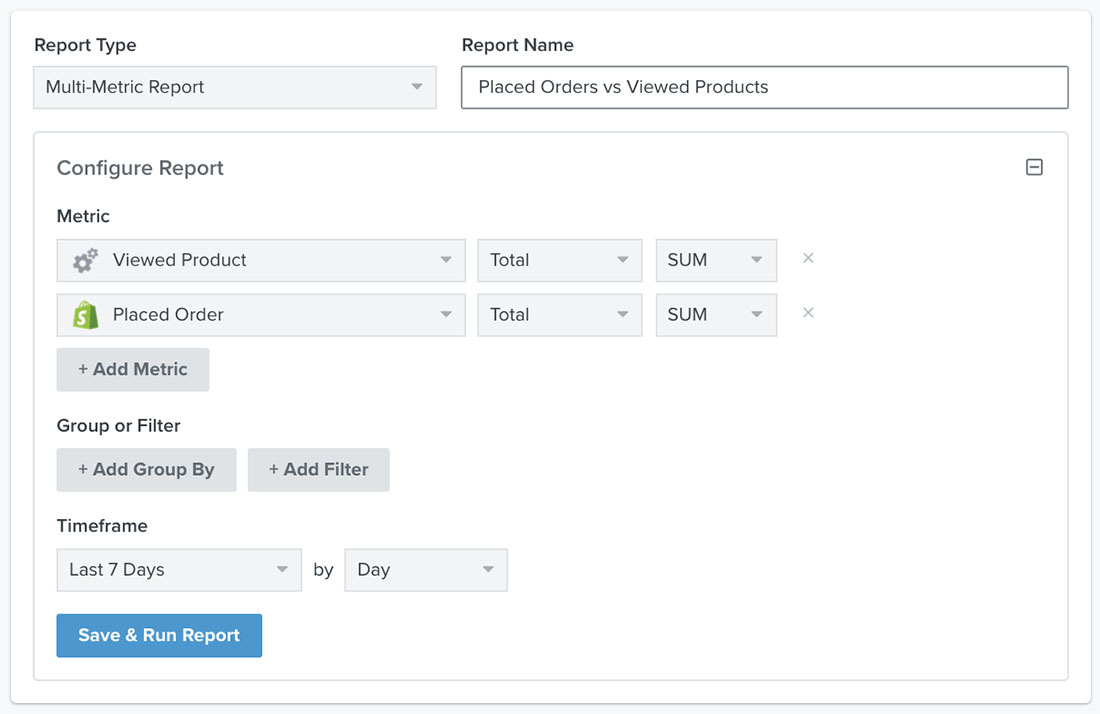Add a Group By to the report
The height and width of the screenshot is (714, 1100).
(x=146, y=469)
